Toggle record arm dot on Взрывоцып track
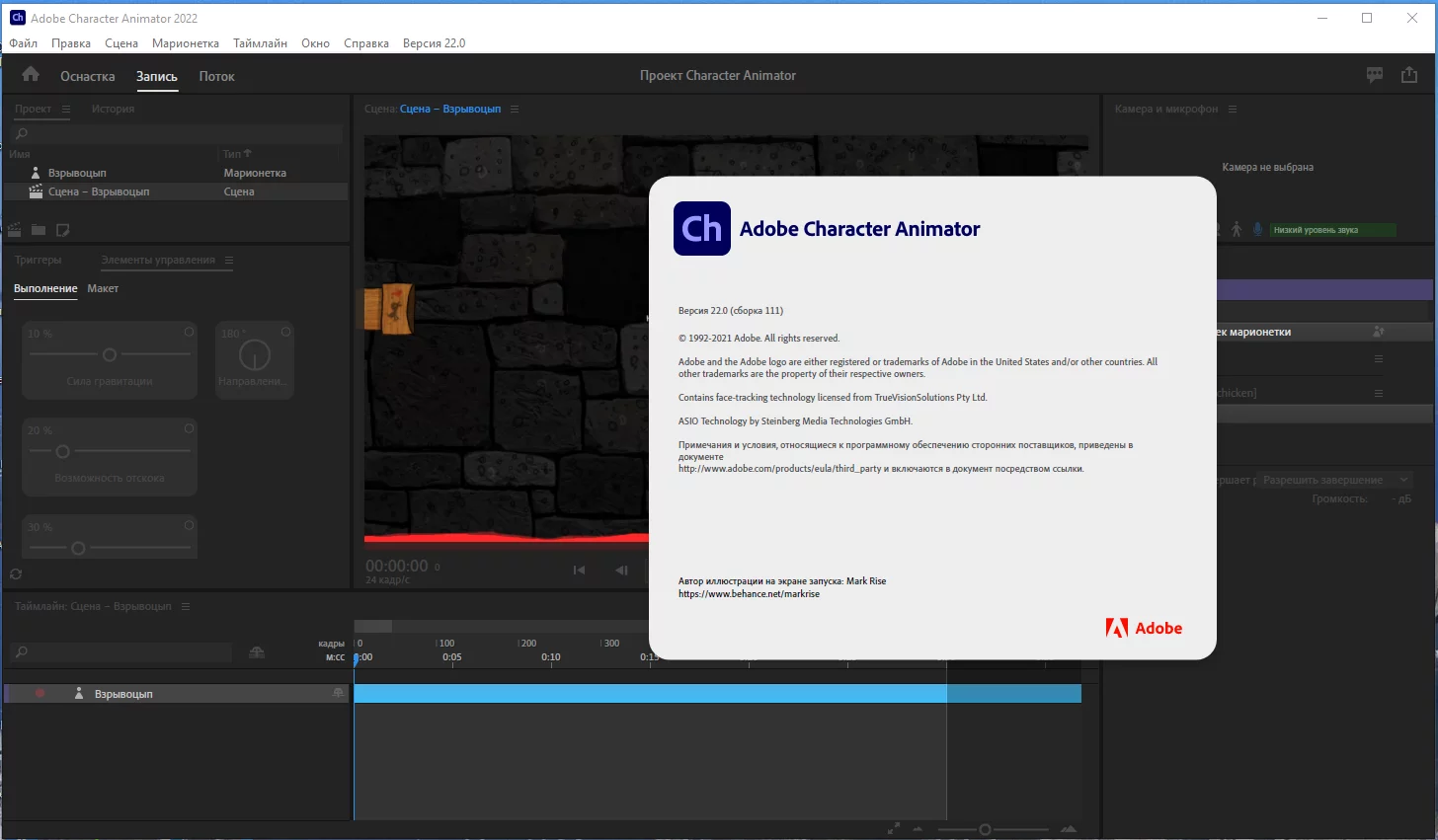 (40, 694)
